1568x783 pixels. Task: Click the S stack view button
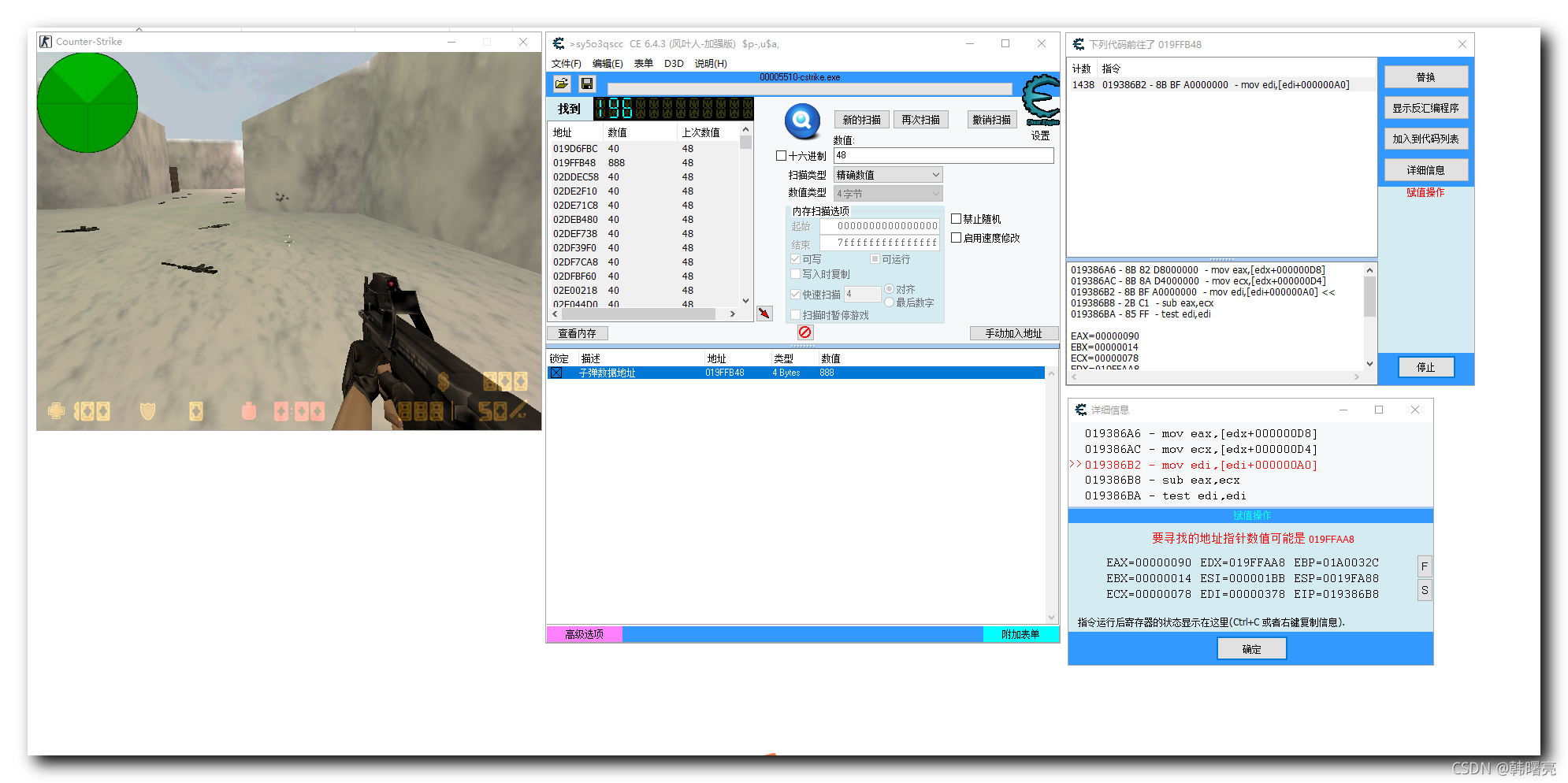pyautogui.click(x=1425, y=590)
